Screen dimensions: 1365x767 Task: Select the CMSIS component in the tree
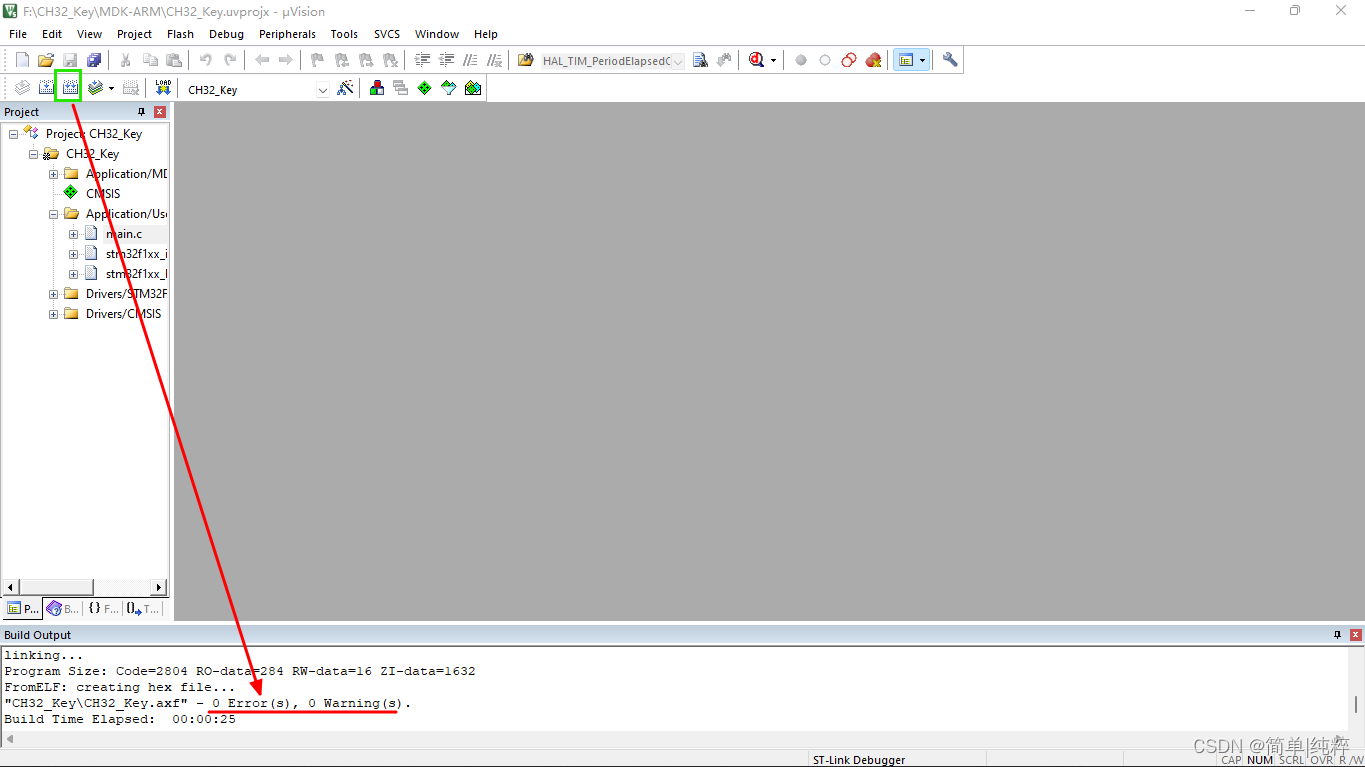(103, 194)
